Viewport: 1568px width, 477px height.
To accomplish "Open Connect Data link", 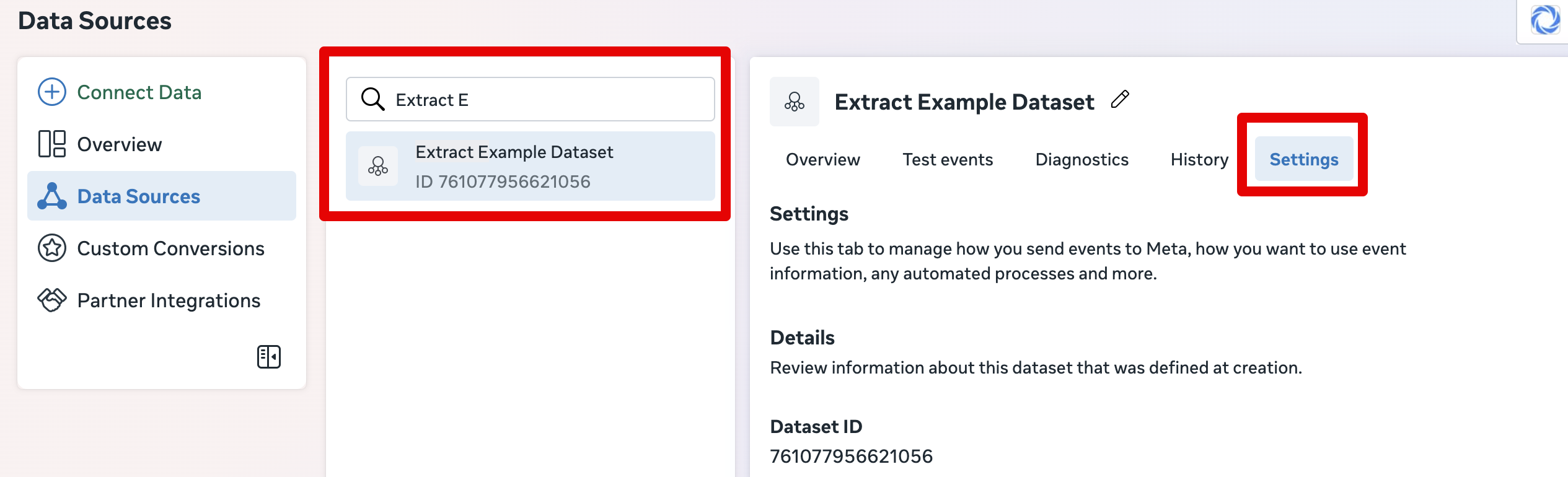I will (139, 92).
